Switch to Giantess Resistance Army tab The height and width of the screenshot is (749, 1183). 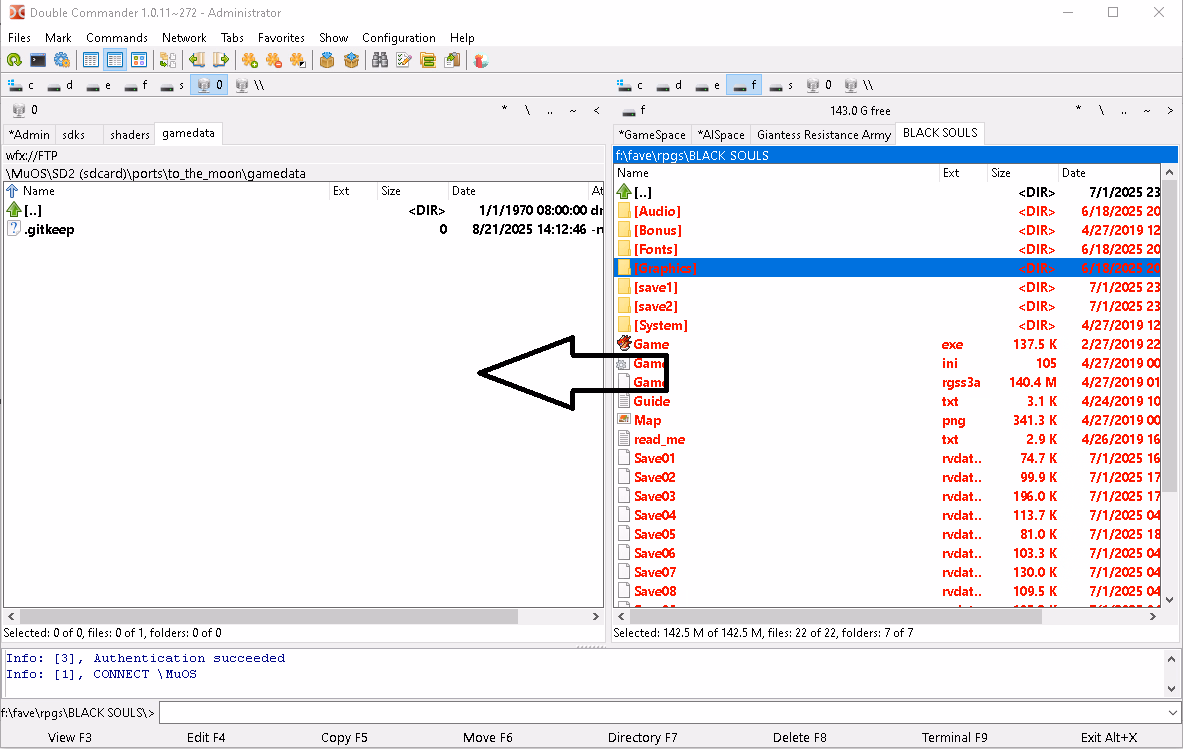(x=823, y=134)
